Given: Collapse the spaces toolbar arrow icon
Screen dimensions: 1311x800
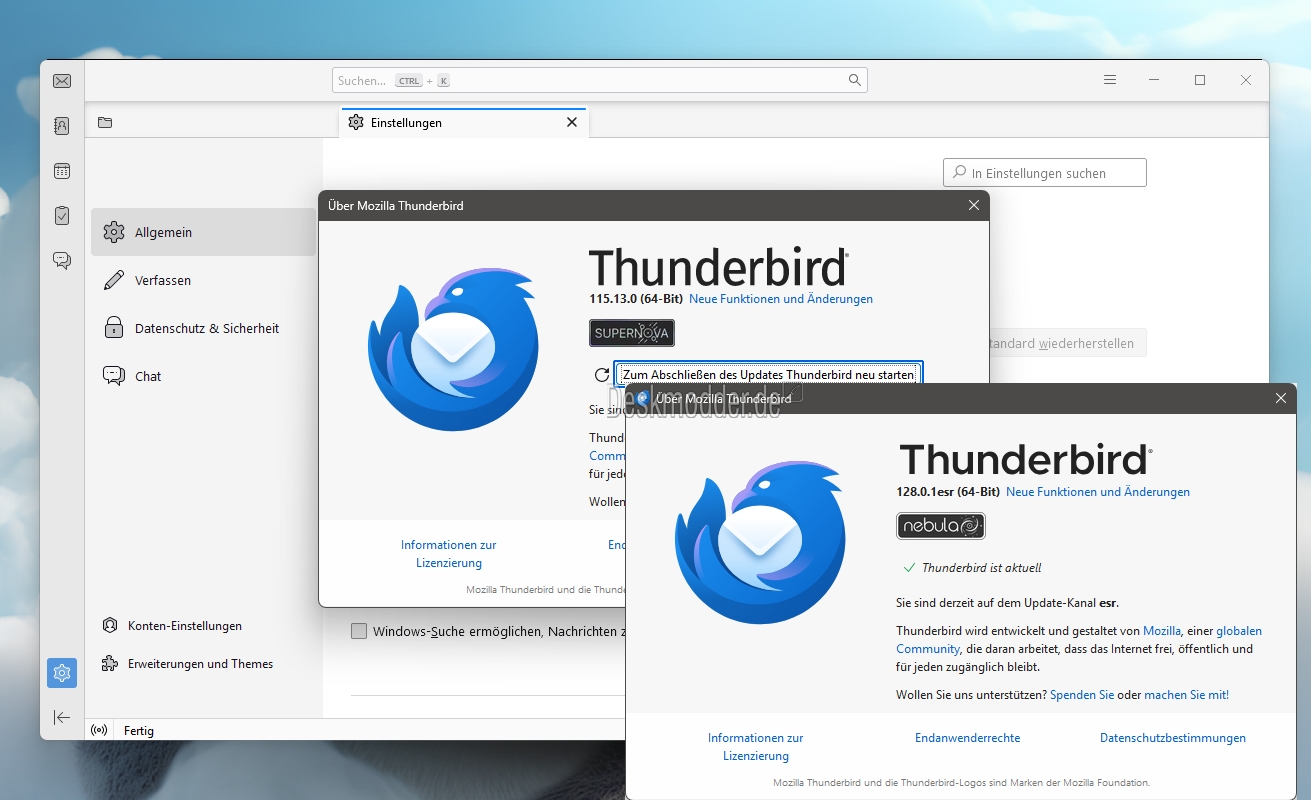Looking at the screenshot, I should (62, 717).
